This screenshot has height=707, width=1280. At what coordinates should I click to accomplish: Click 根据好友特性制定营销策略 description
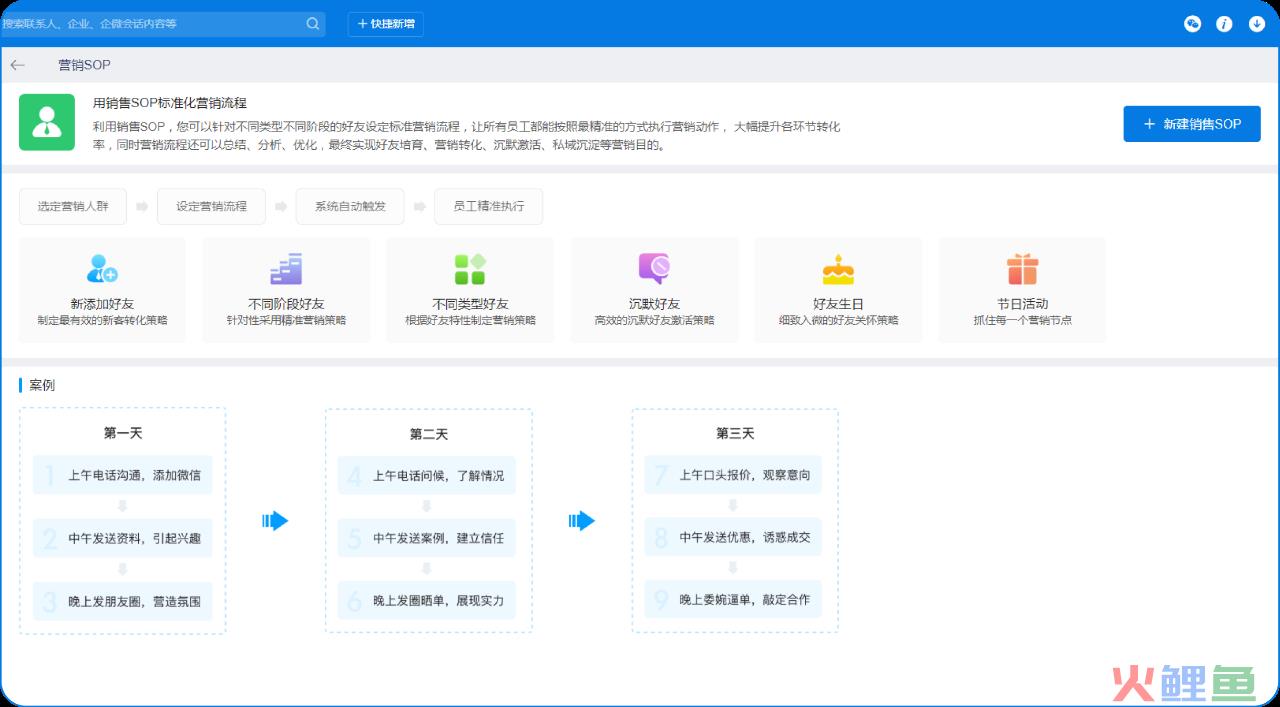tap(470, 321)
